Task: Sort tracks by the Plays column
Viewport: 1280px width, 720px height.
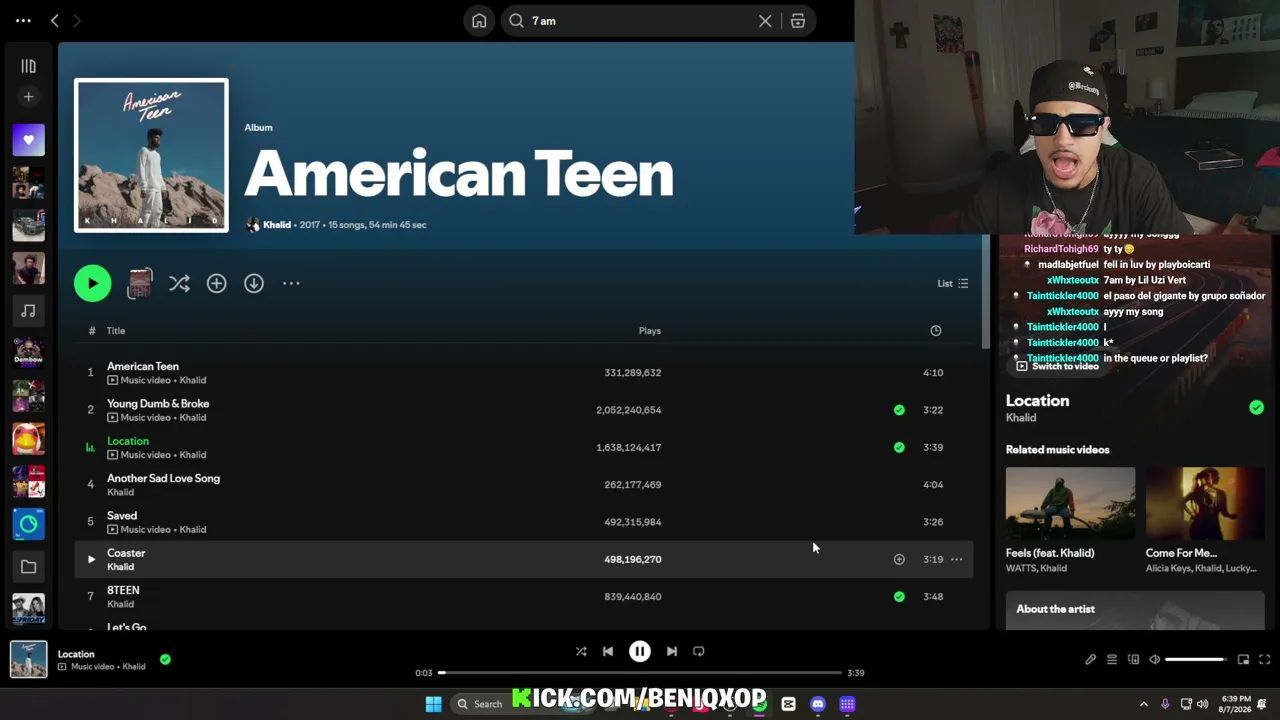Action: click(650, 331)
